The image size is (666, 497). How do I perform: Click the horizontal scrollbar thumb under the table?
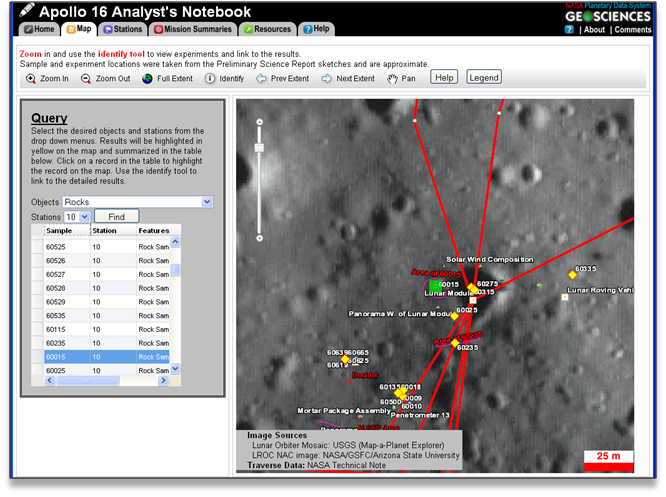(x=88, y=381)
